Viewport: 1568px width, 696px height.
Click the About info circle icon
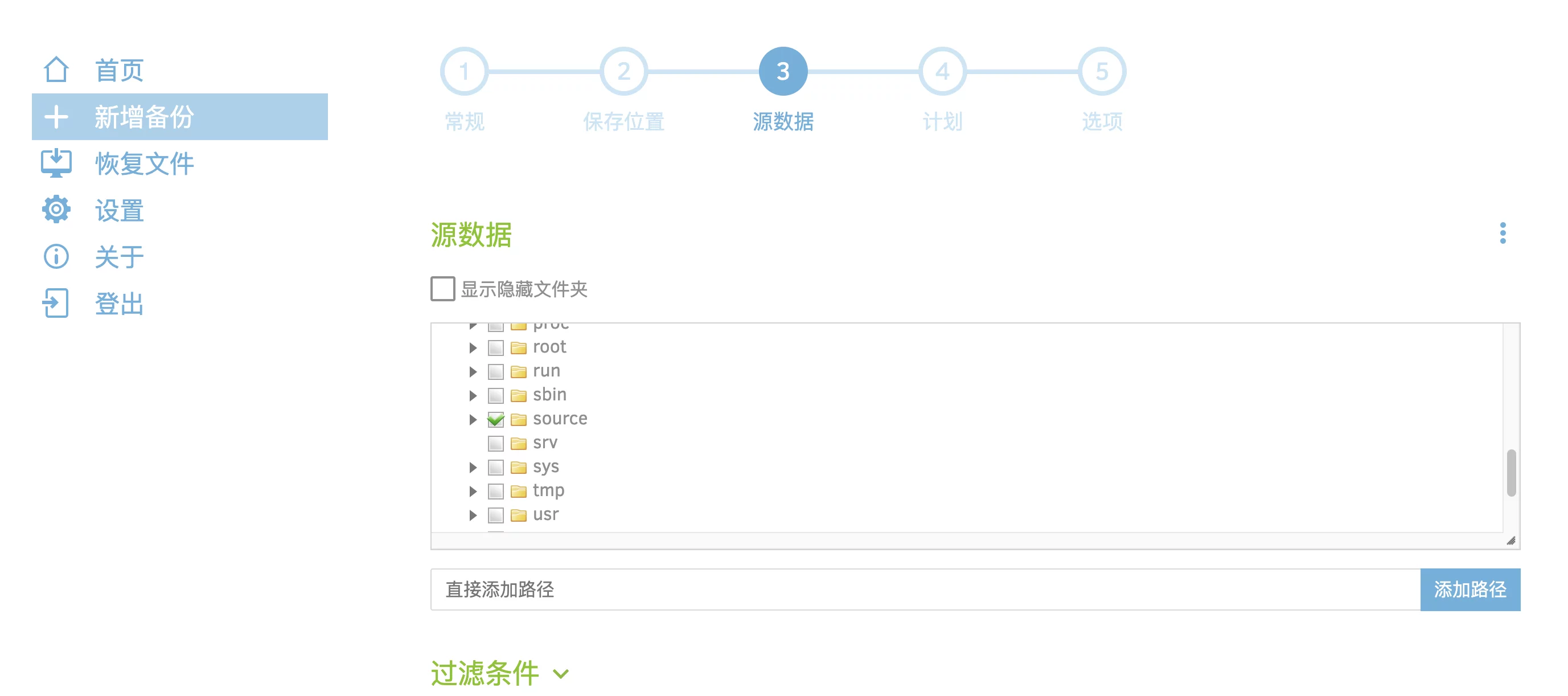click(56, 256)
